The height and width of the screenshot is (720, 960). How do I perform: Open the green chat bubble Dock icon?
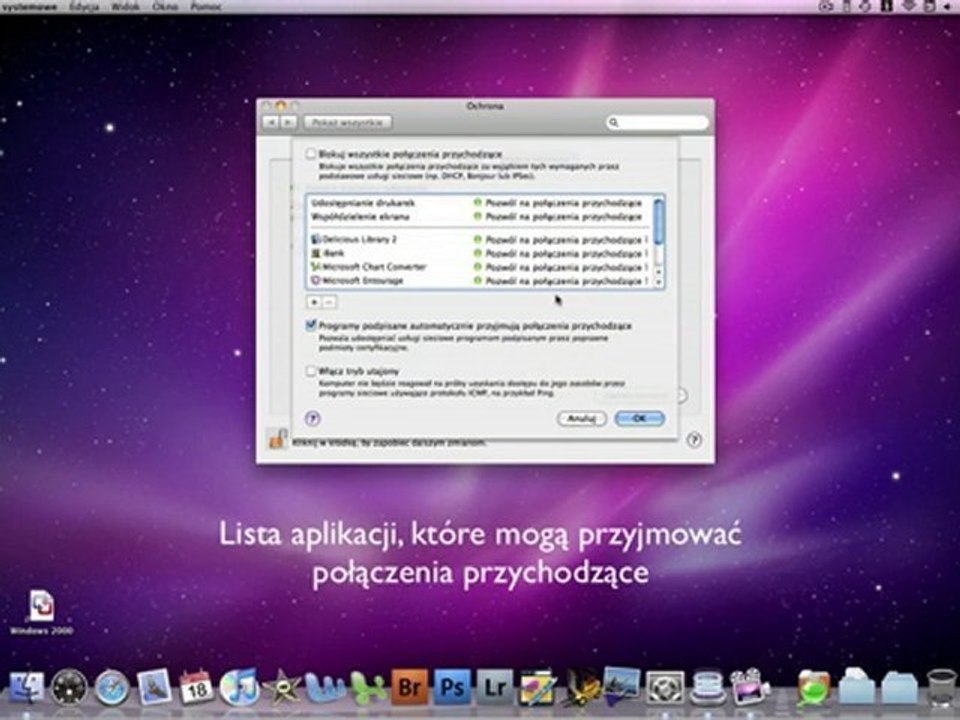[813, 687]
